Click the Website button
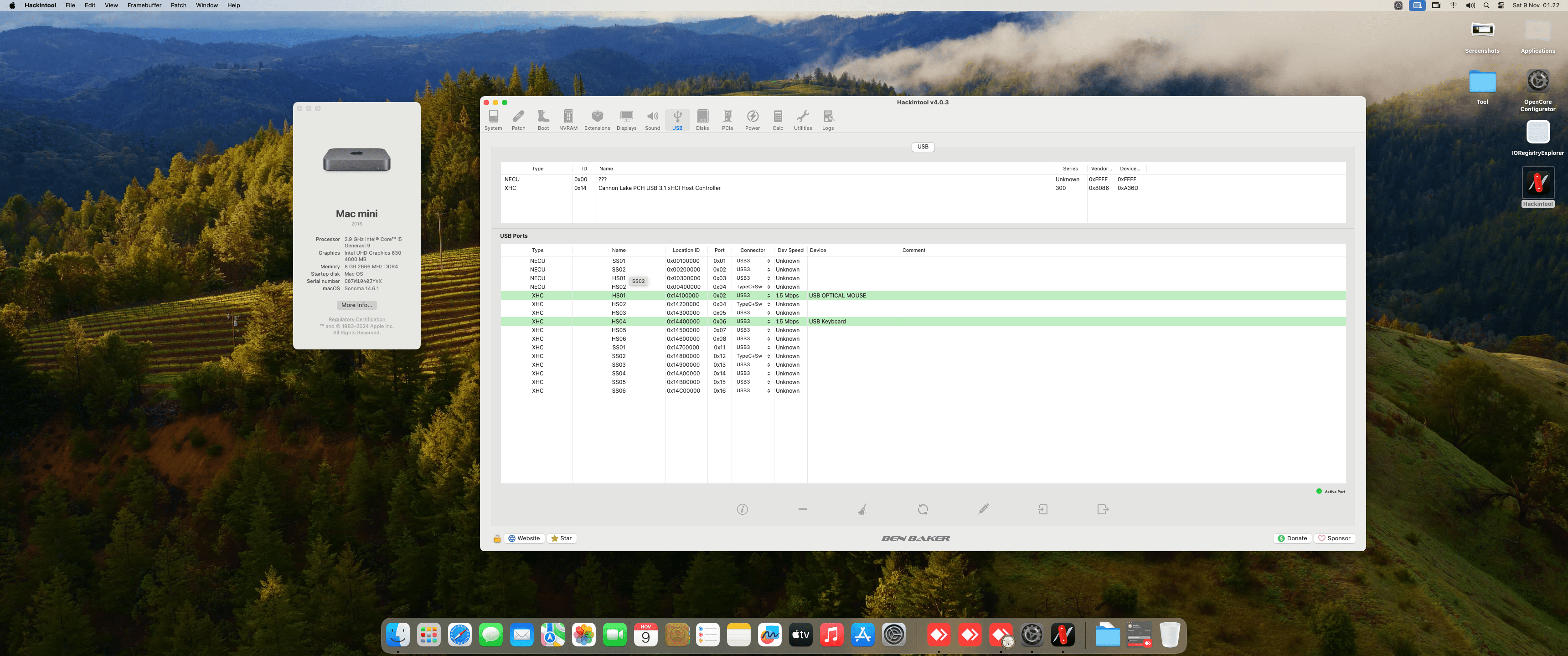 coord(524,538)
